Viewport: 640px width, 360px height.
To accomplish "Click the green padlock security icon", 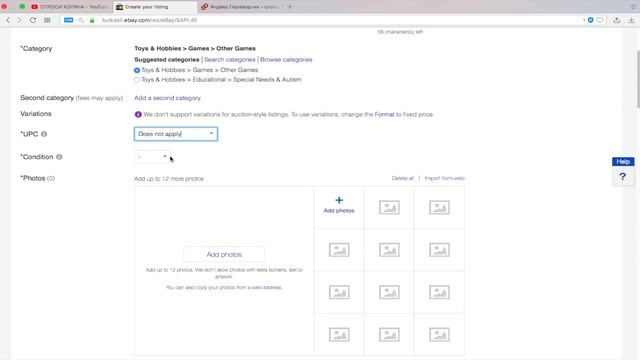I will pyautogui.click(x=92, y=20).
